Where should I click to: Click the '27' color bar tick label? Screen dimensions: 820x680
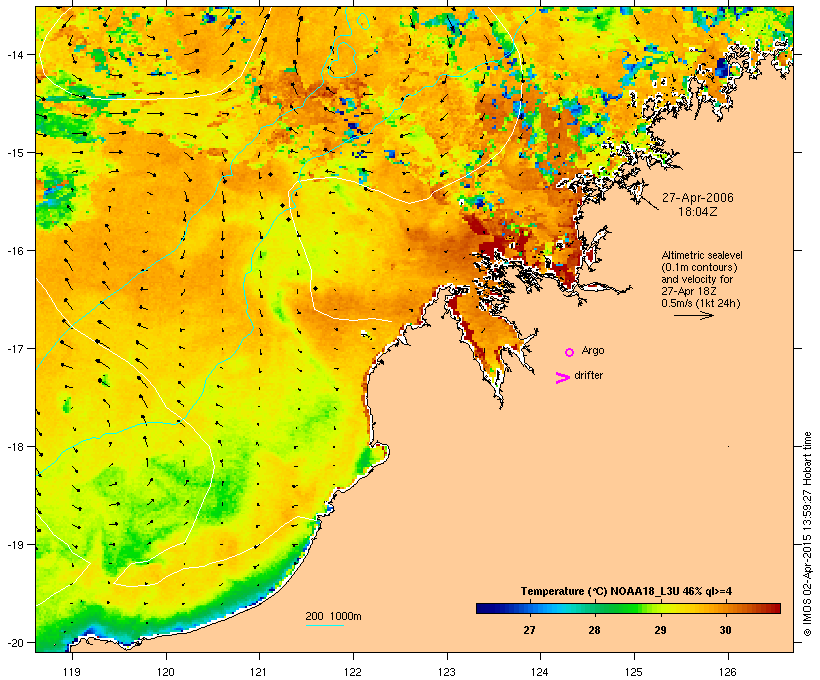click(x=529, y=630)
